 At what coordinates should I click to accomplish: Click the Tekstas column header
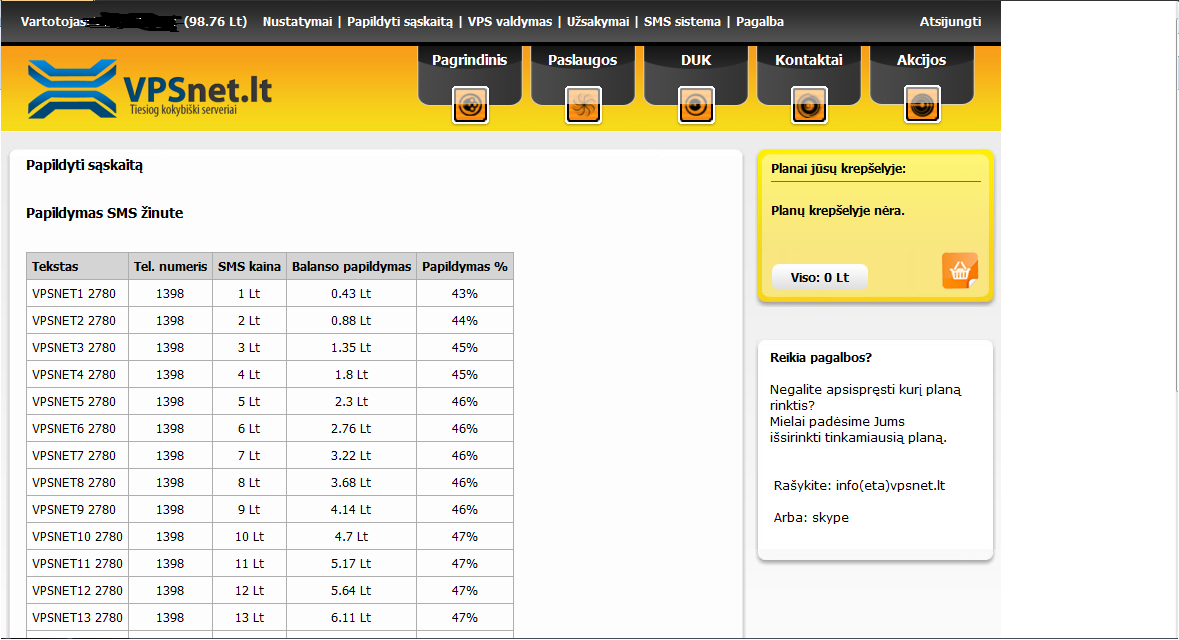click(77, 266)
